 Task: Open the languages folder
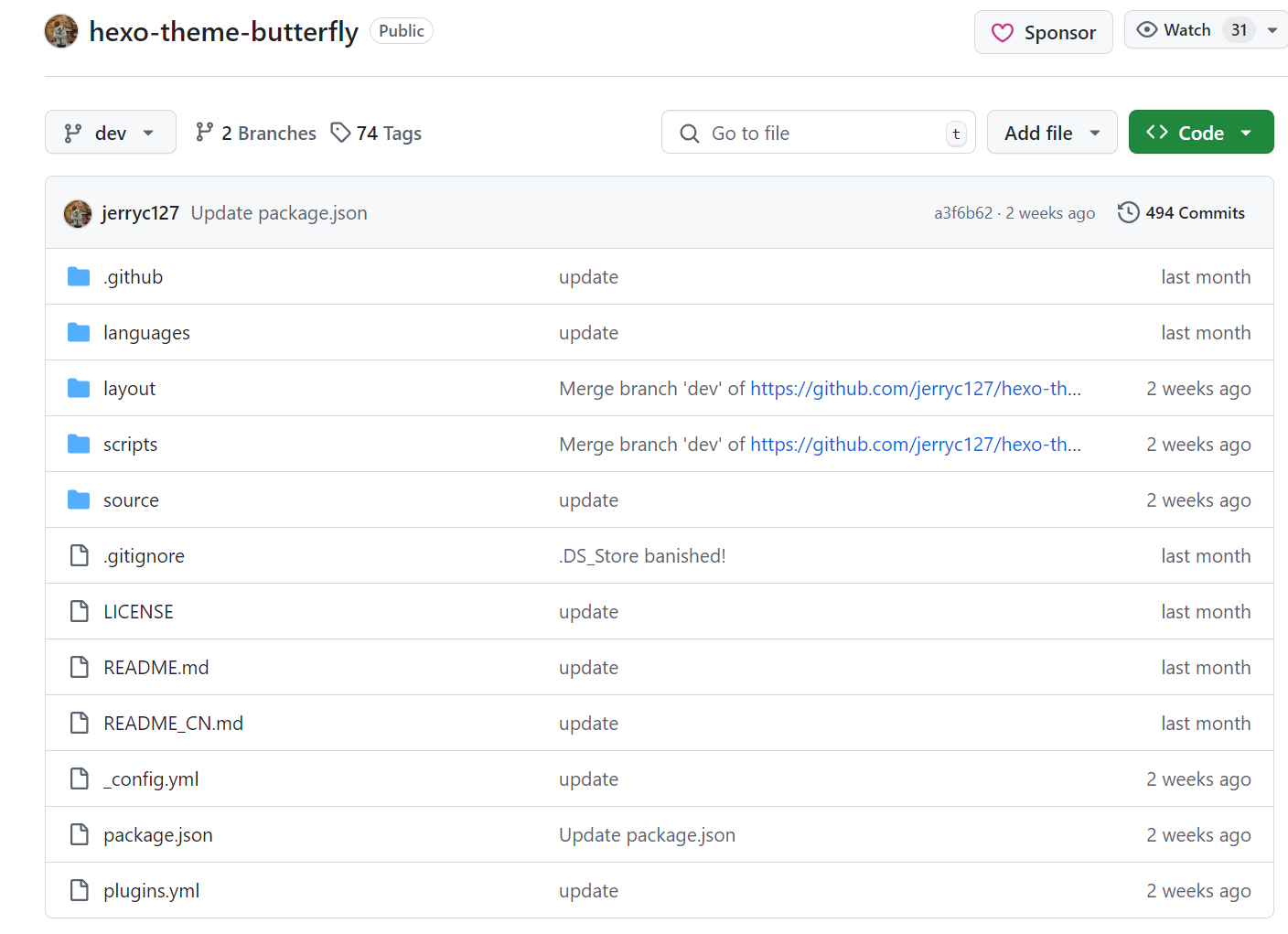tap(146, 333)
